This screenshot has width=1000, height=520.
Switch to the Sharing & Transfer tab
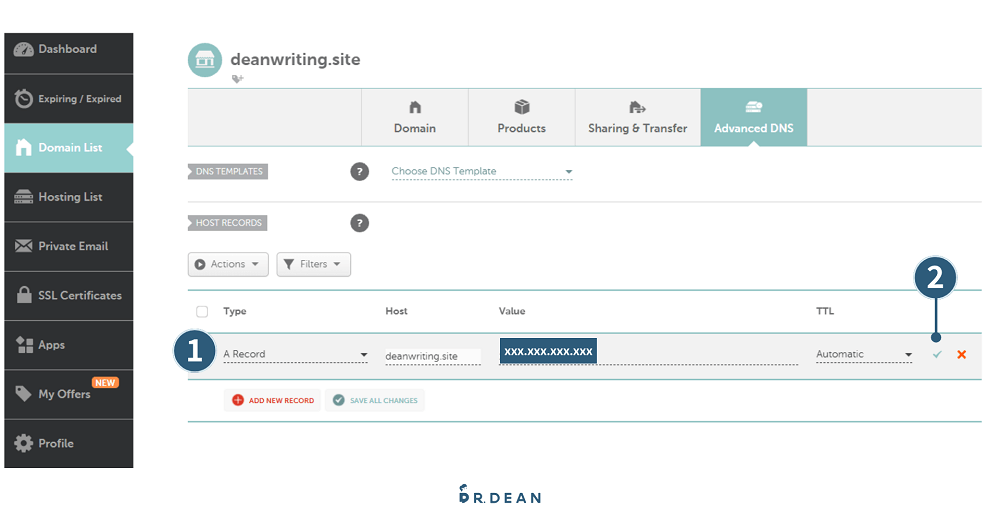coord(637,118)
